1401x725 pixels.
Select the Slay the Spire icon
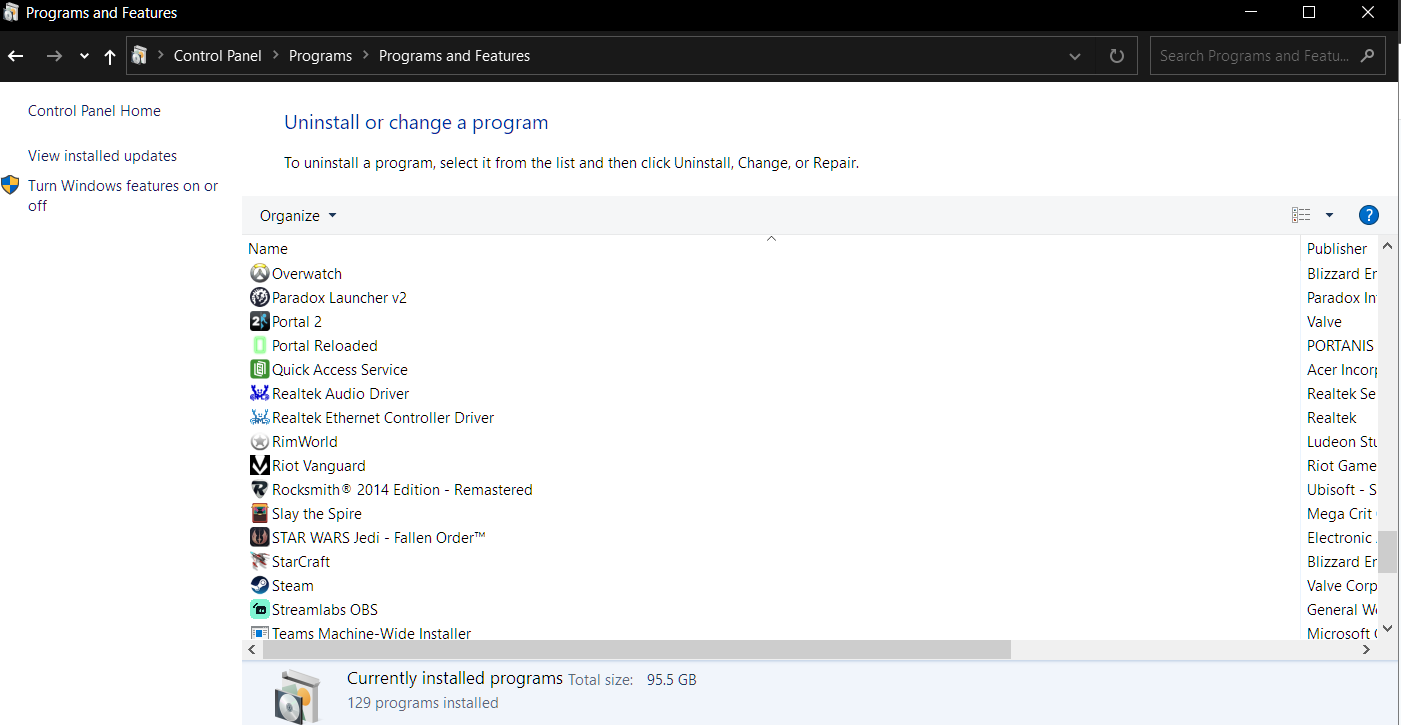coord(259,513)
